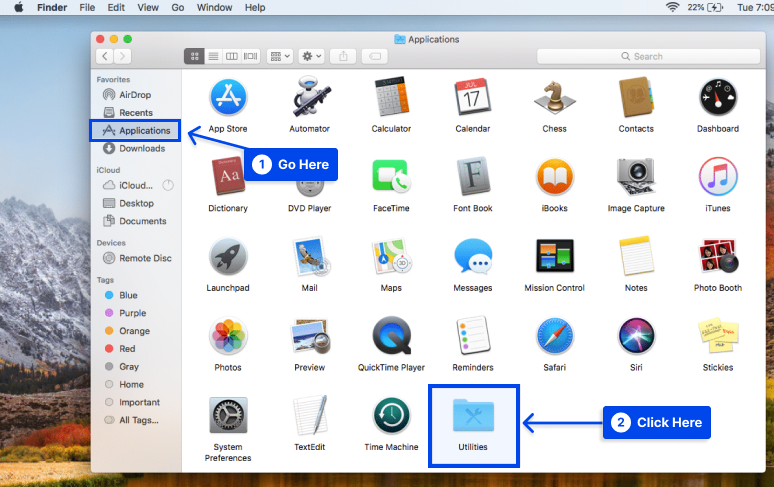Select the Maps app icon
Image resolution: width=774 pixels, height=487 pixels.
pyautogui.click(x=391, y=257)
